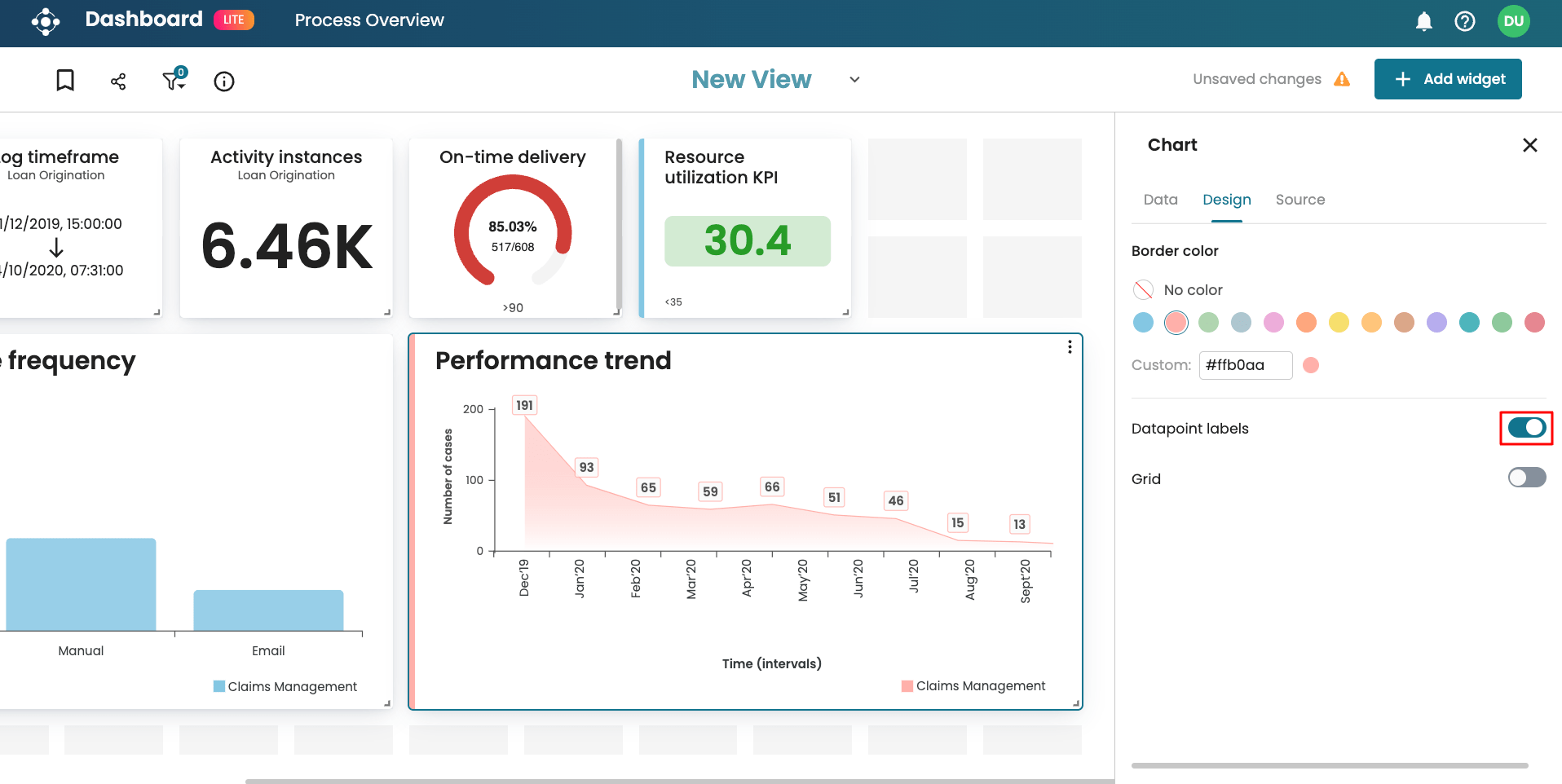This screenshot has width=1562, height=784.
Task: Click the Dashboard logo icon
Action: point(46,21)
